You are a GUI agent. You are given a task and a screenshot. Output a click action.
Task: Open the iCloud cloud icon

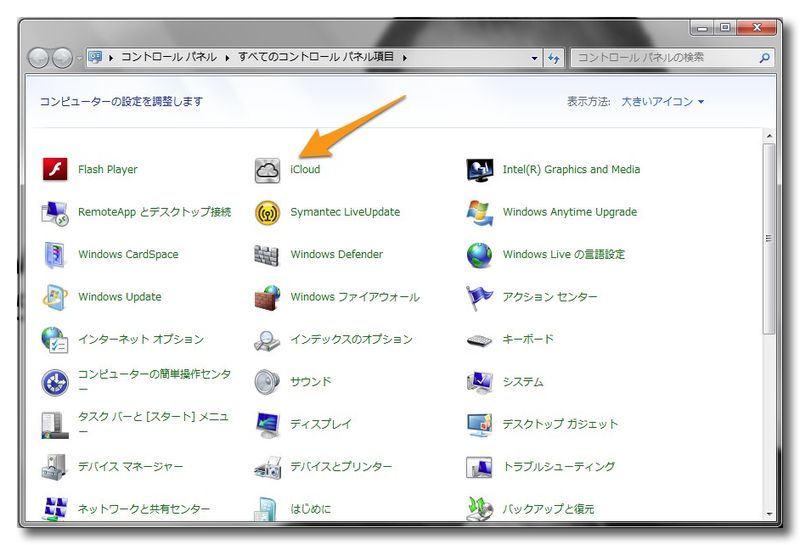pos(267,170)
